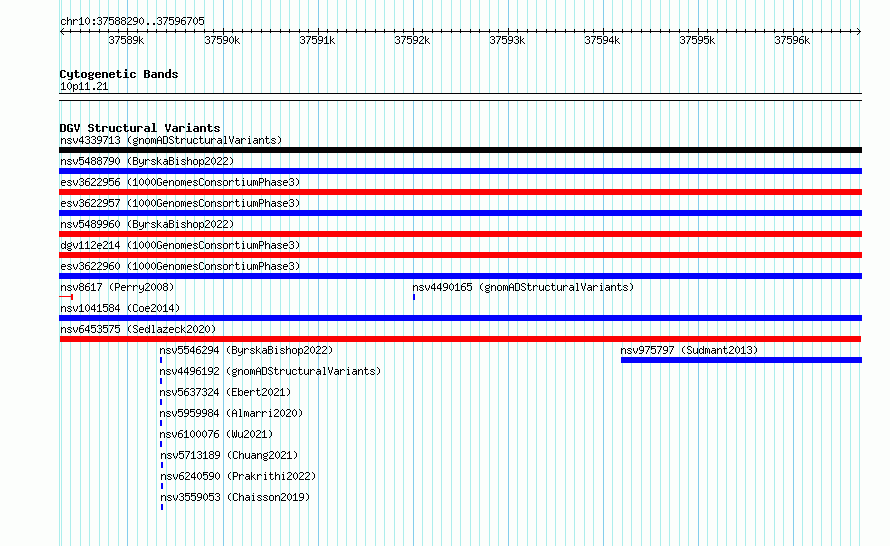The image size is (890, 546).
Task: Click the blue nsv6100076 marker
Action: 161,444
